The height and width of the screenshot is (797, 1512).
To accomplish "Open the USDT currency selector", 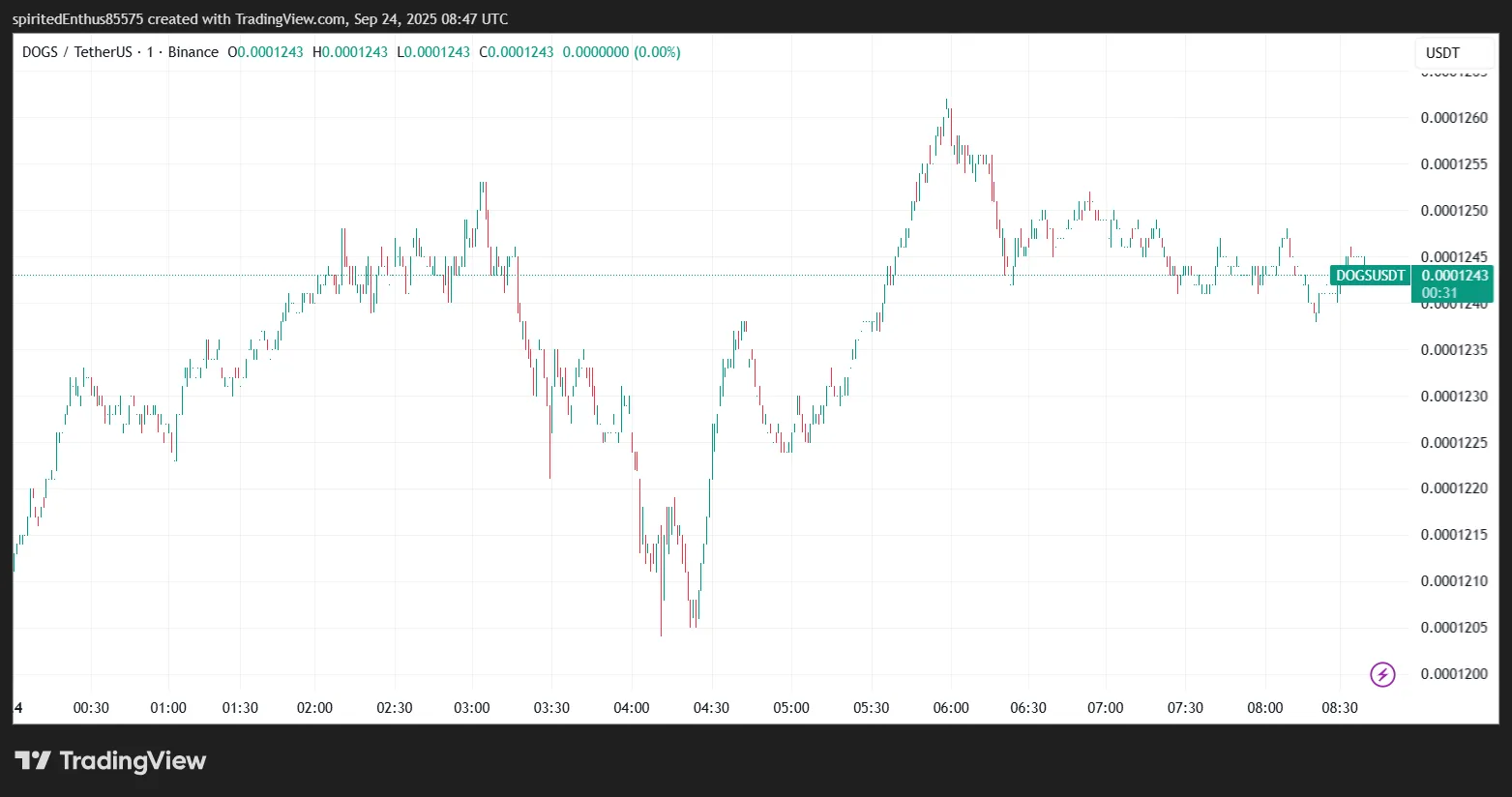I will [1442, 53].
